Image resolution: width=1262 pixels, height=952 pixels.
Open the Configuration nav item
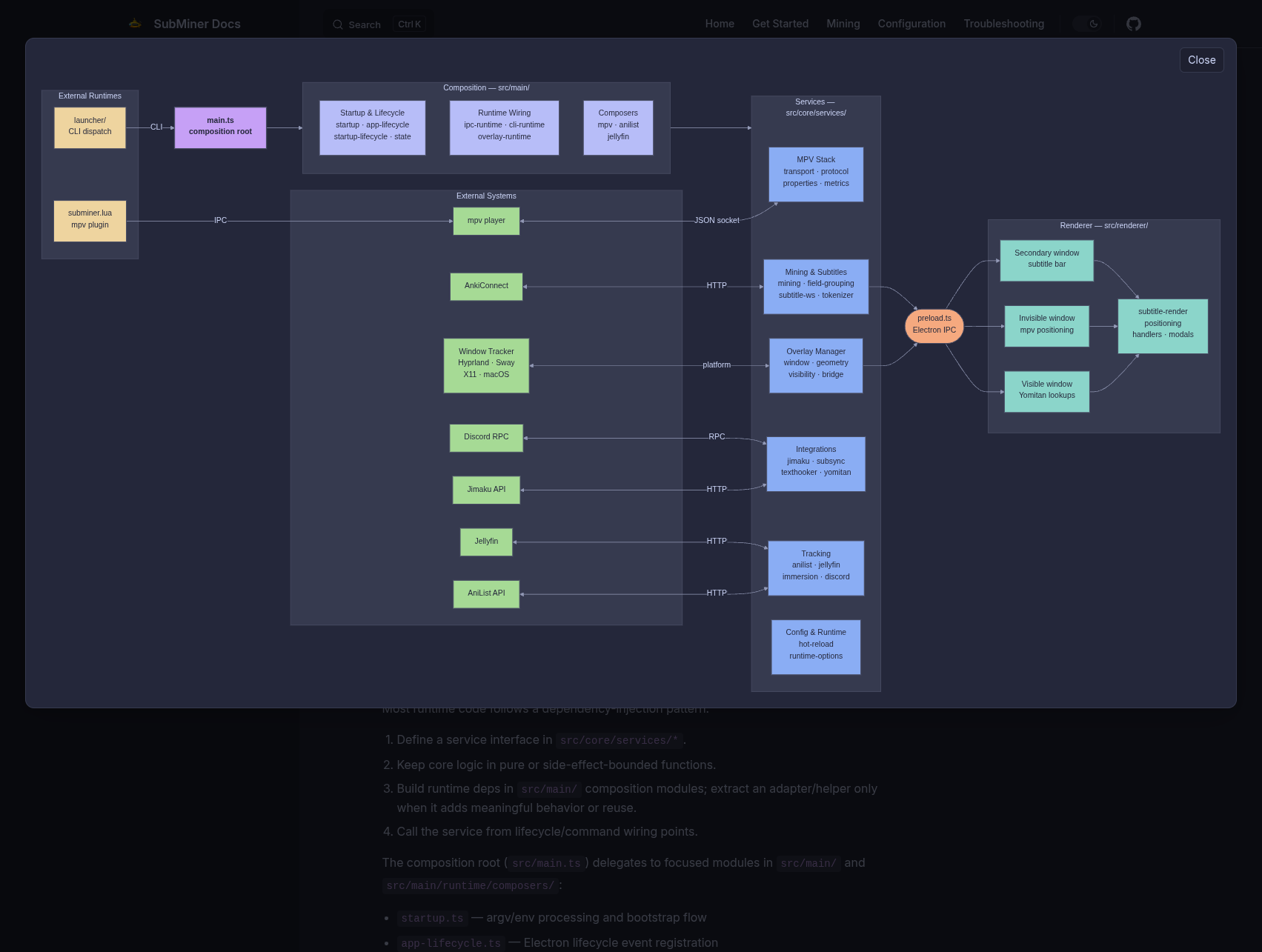point(911,24)
